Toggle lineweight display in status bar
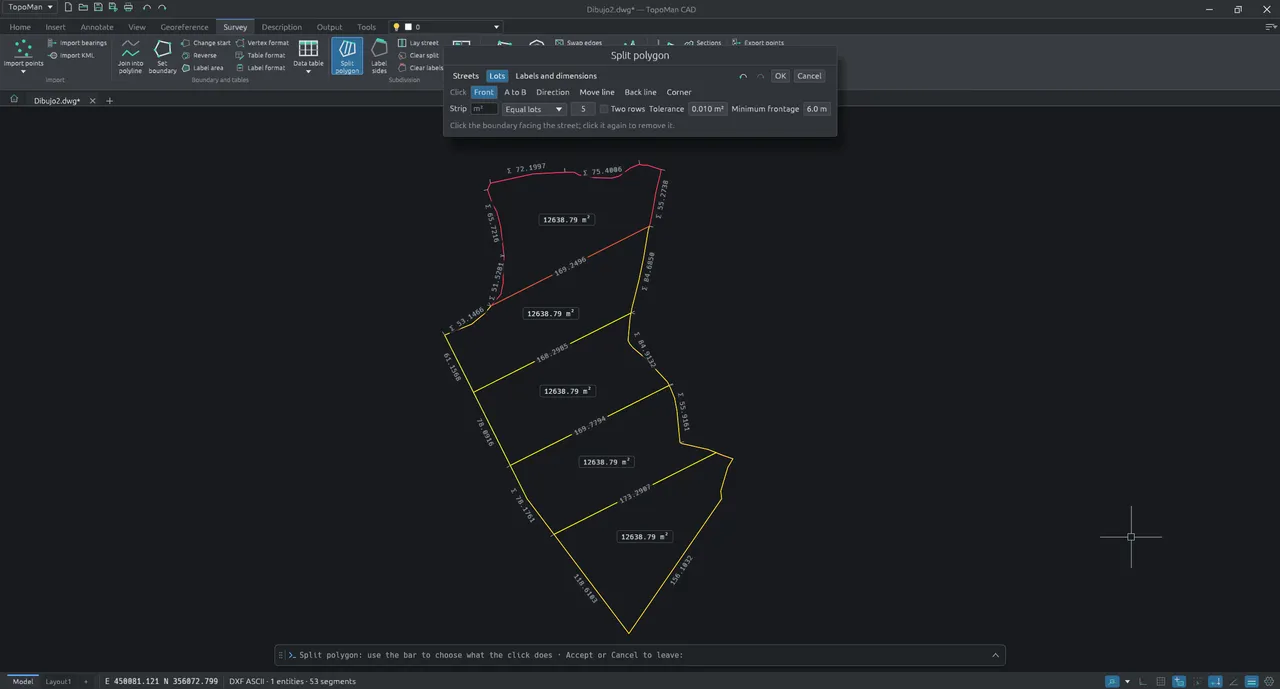The image size is (1280, 689). tap(1252, 681)
